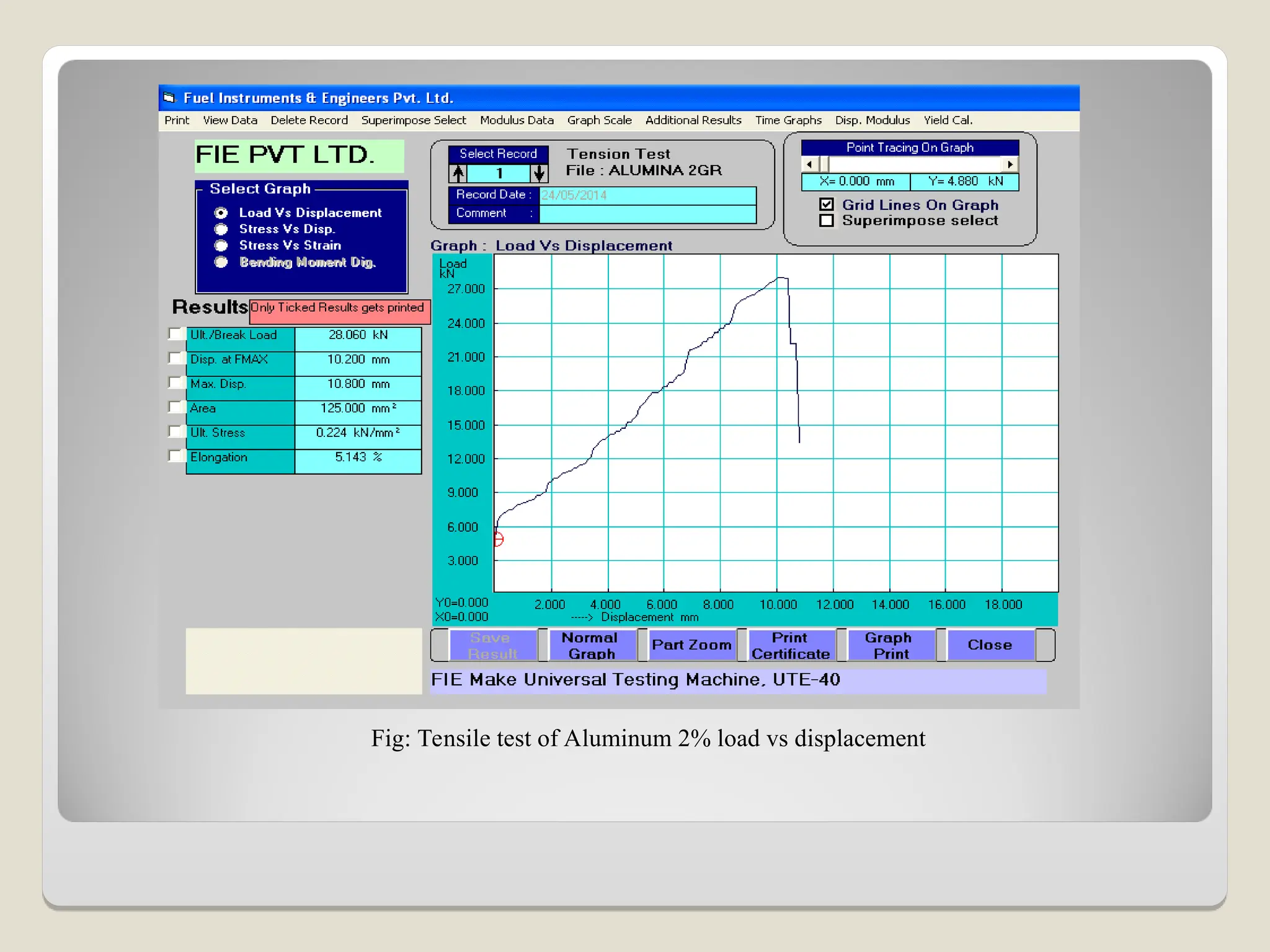Click 'Only Ticked Results gets printed' note

[339, 311]
